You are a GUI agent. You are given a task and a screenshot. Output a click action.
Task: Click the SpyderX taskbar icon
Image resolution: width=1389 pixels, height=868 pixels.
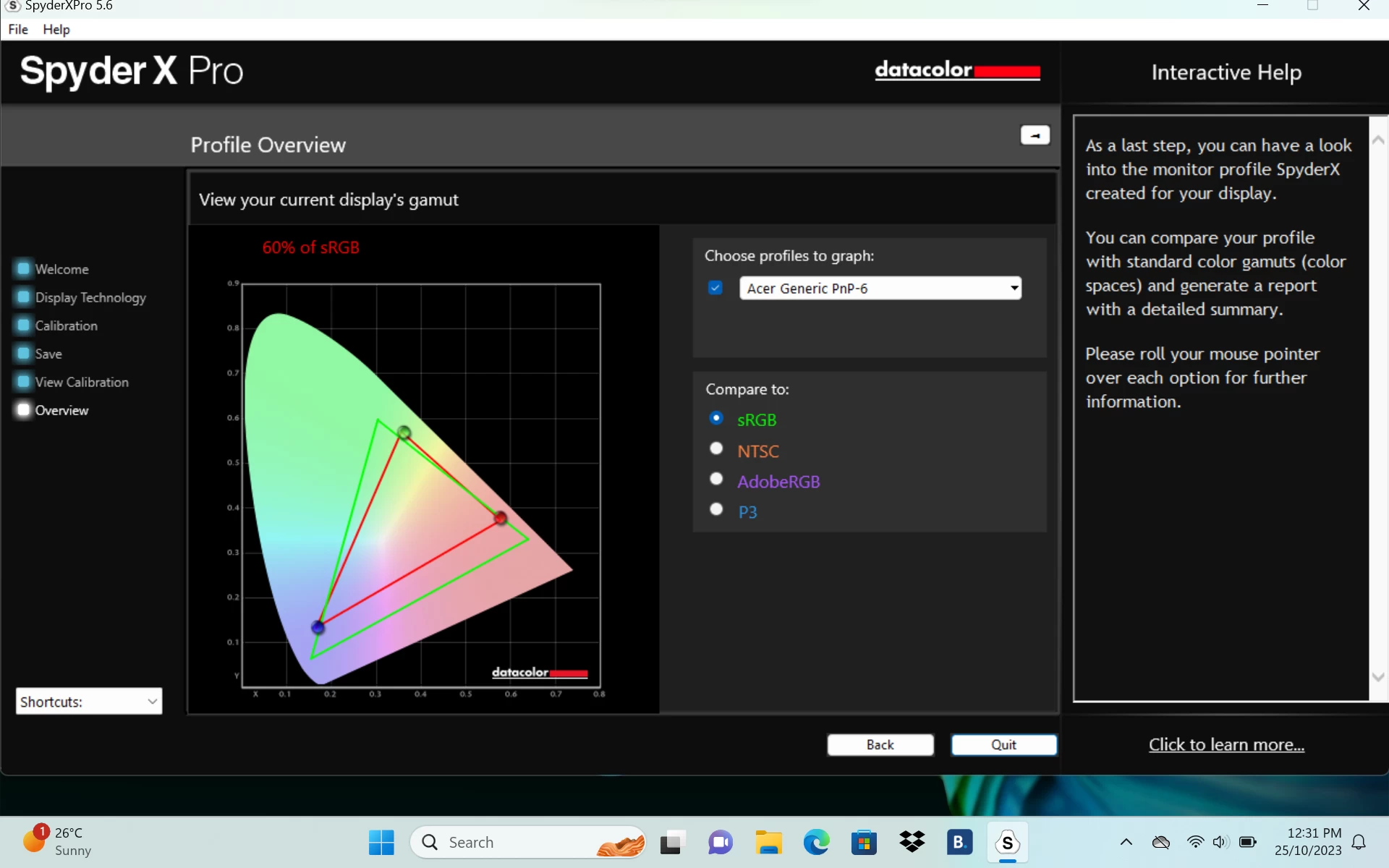pyautogui.click(x=1007, y=842)
